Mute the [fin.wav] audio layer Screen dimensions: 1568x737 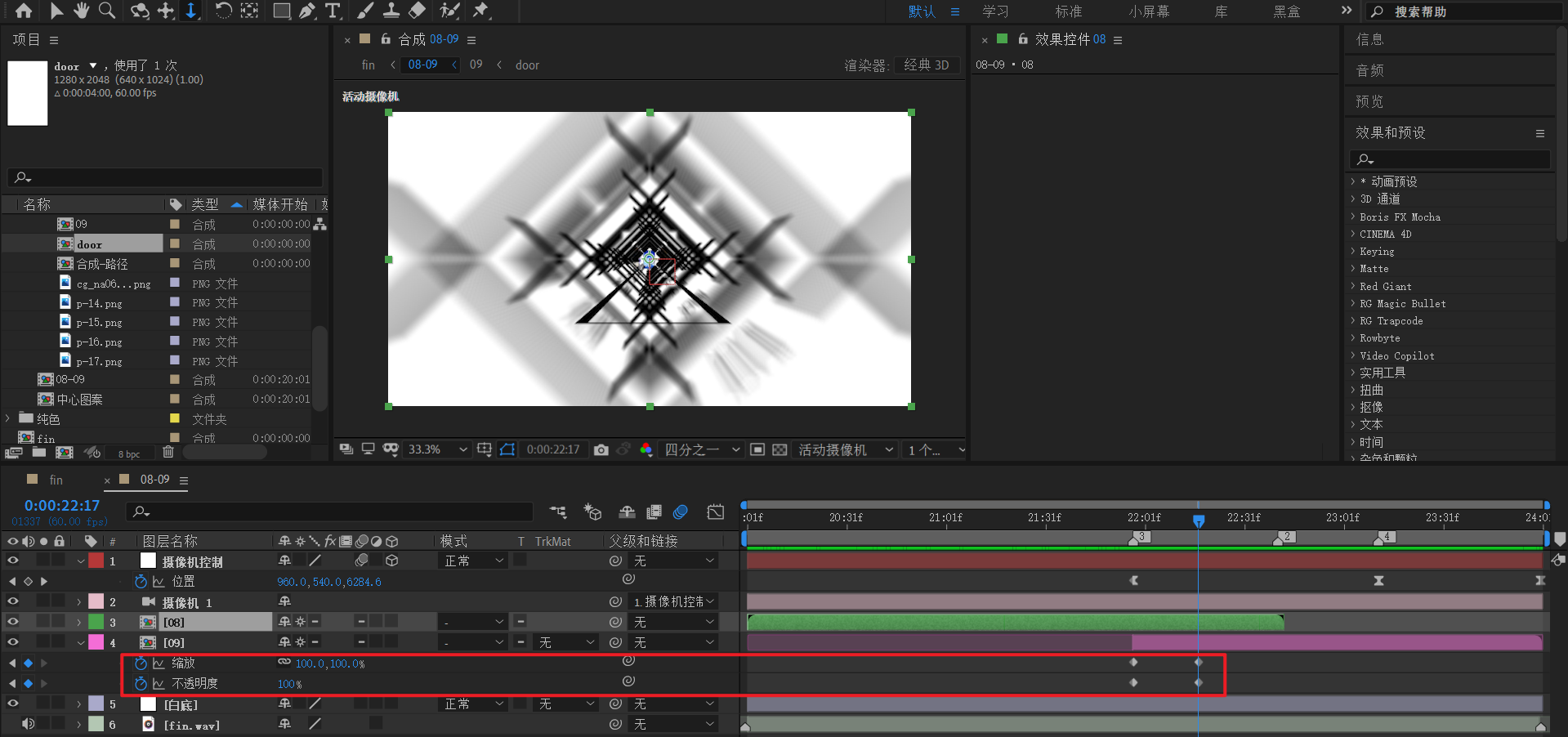pos(28,724)
